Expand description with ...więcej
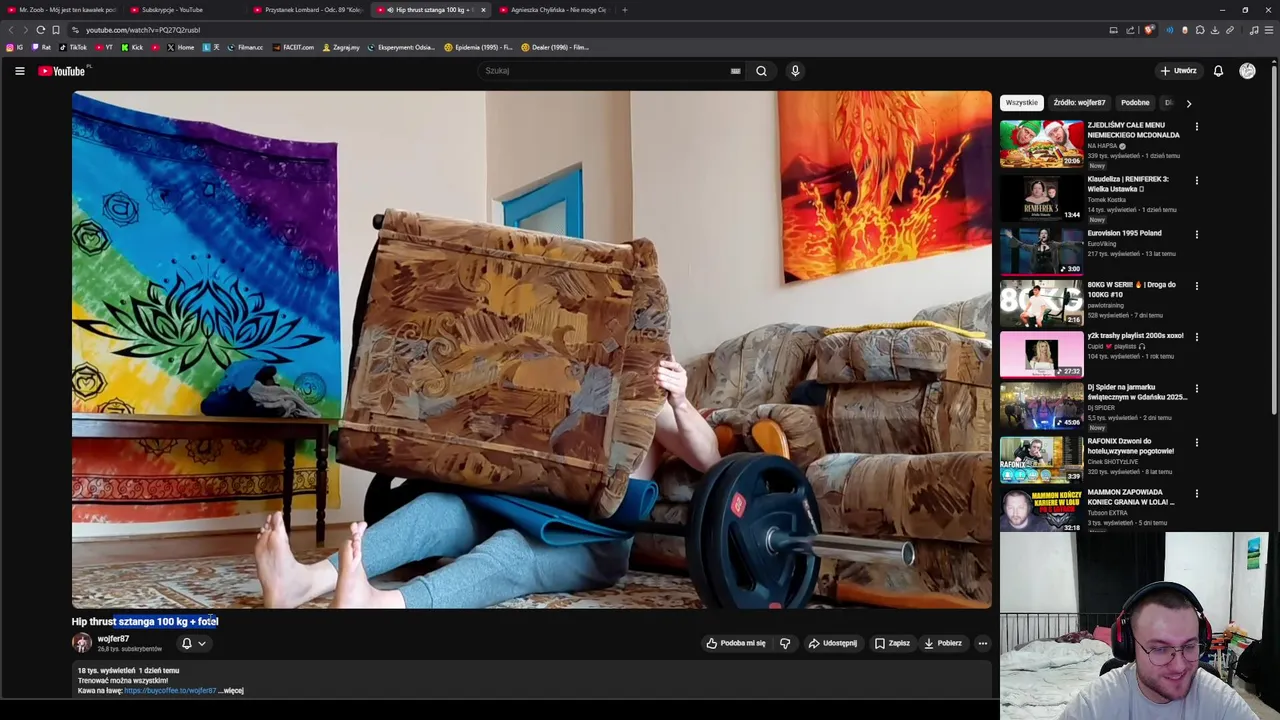This screenshot has width=1280, height=720. (232, 691)
